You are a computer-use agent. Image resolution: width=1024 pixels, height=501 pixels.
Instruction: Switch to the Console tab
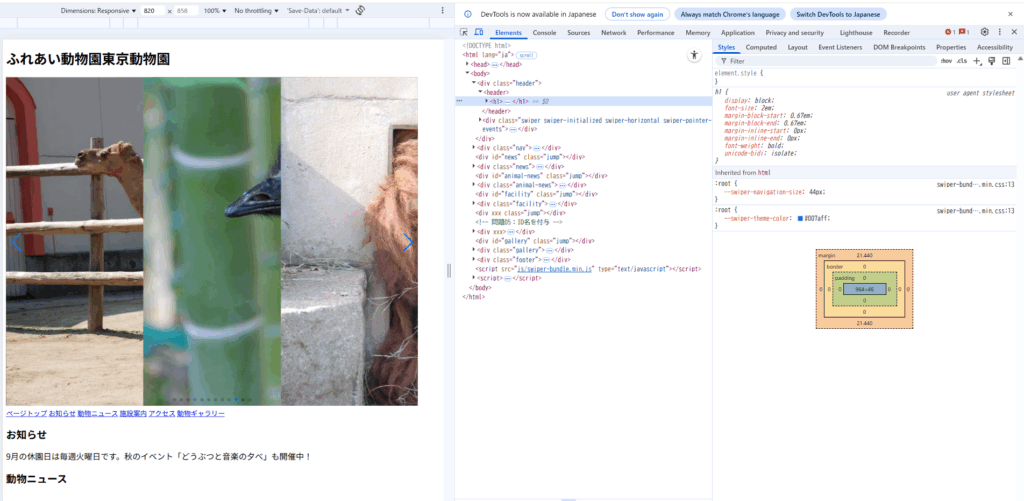point(544,32)
